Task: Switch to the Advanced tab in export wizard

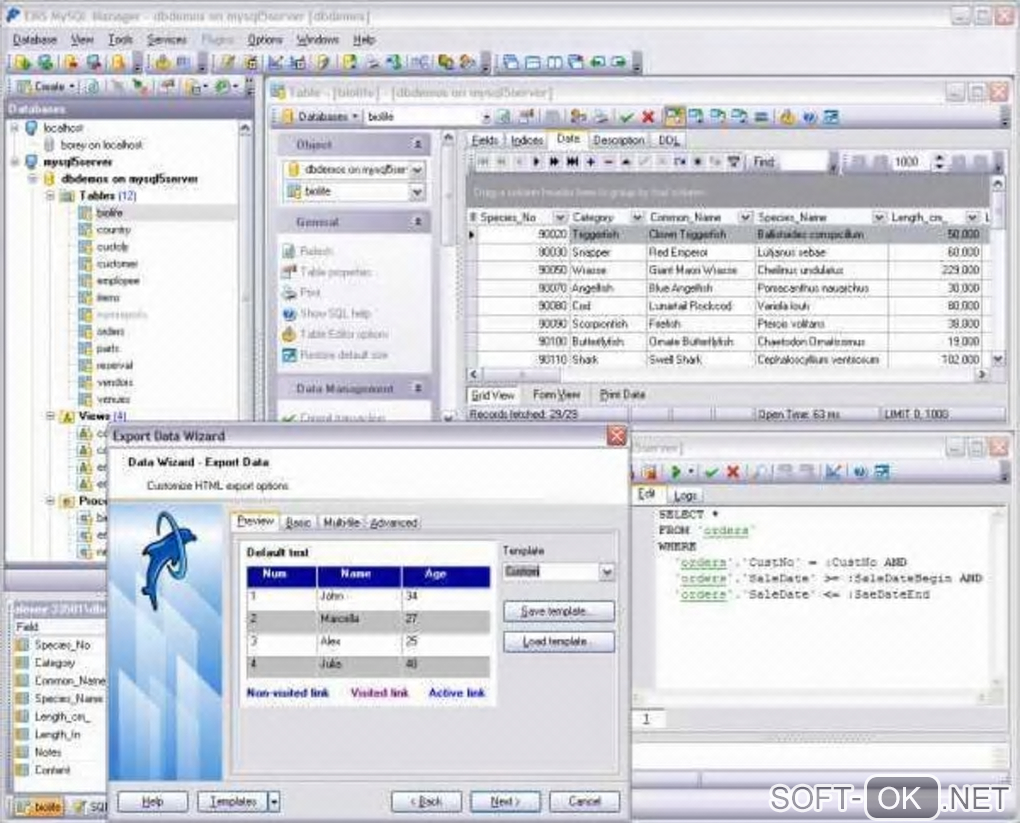Action: coord(394,522)
